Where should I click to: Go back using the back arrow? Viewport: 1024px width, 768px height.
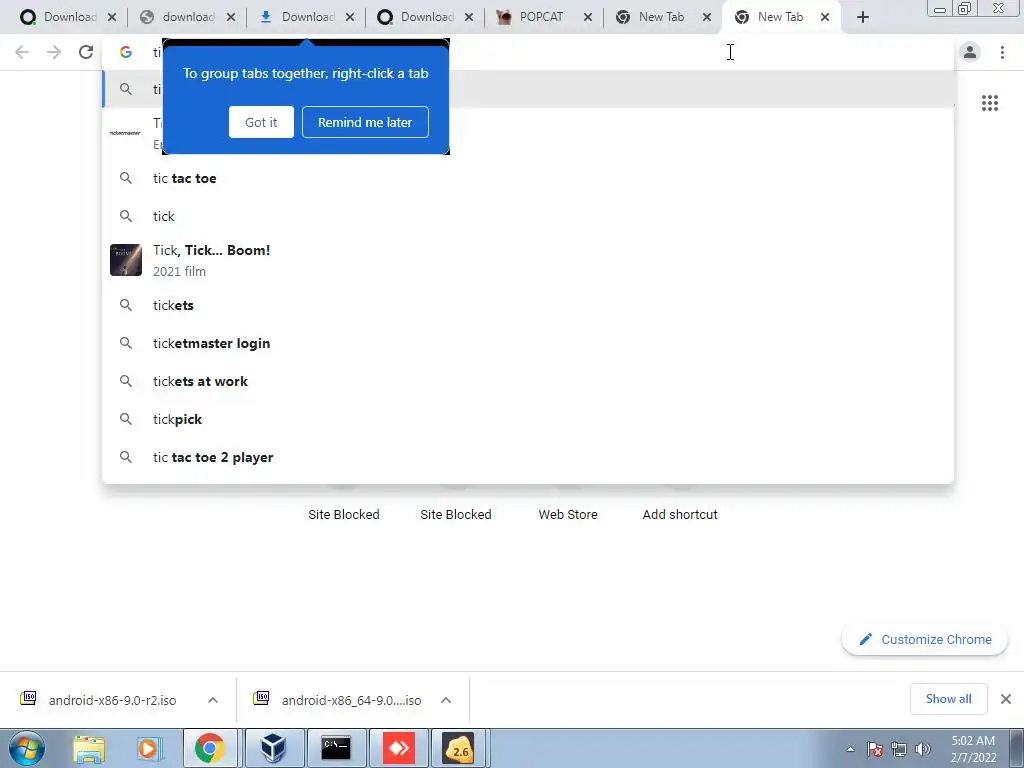22,52
